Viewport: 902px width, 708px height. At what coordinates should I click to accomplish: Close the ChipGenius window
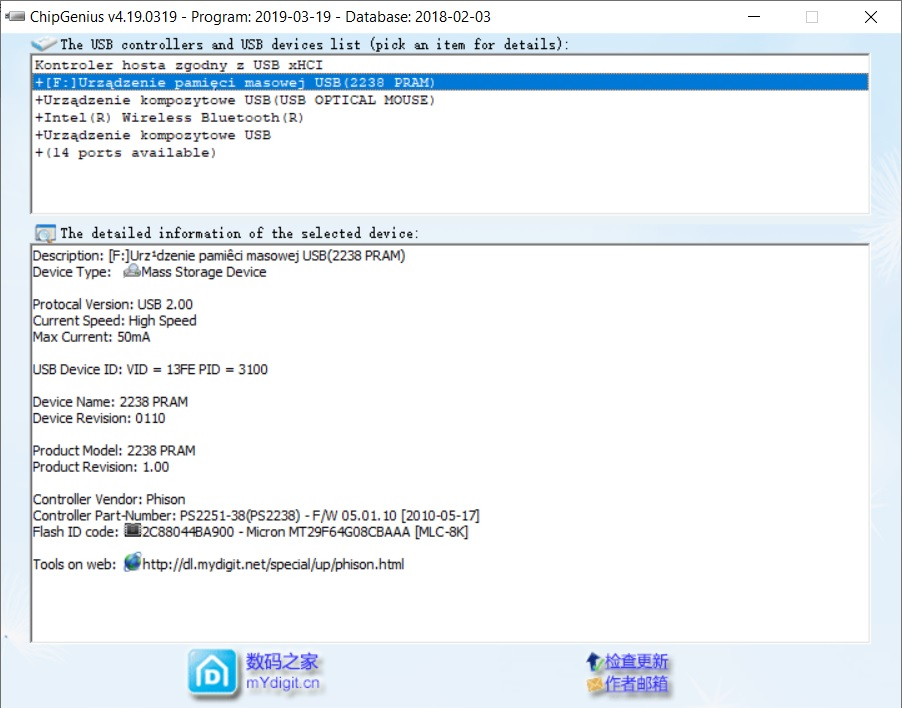(x=871, y=17)
